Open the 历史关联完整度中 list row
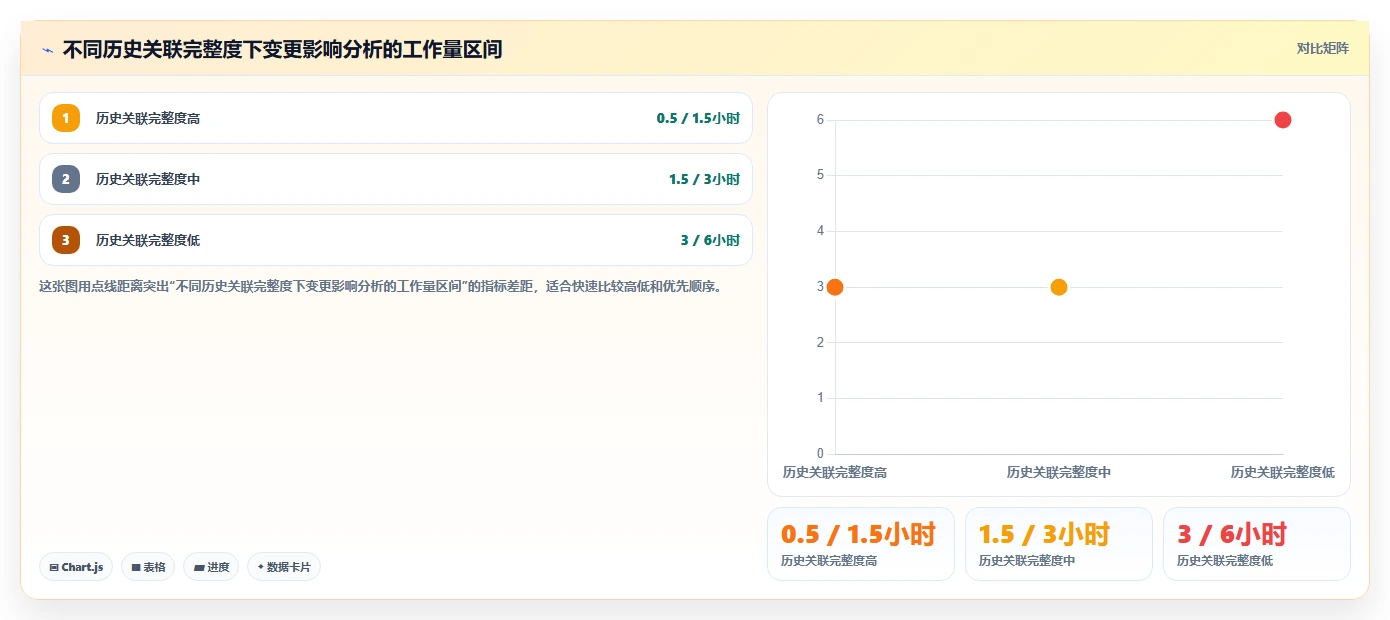The width and height of the screenshot is (1390, 620). click(396, 179)
